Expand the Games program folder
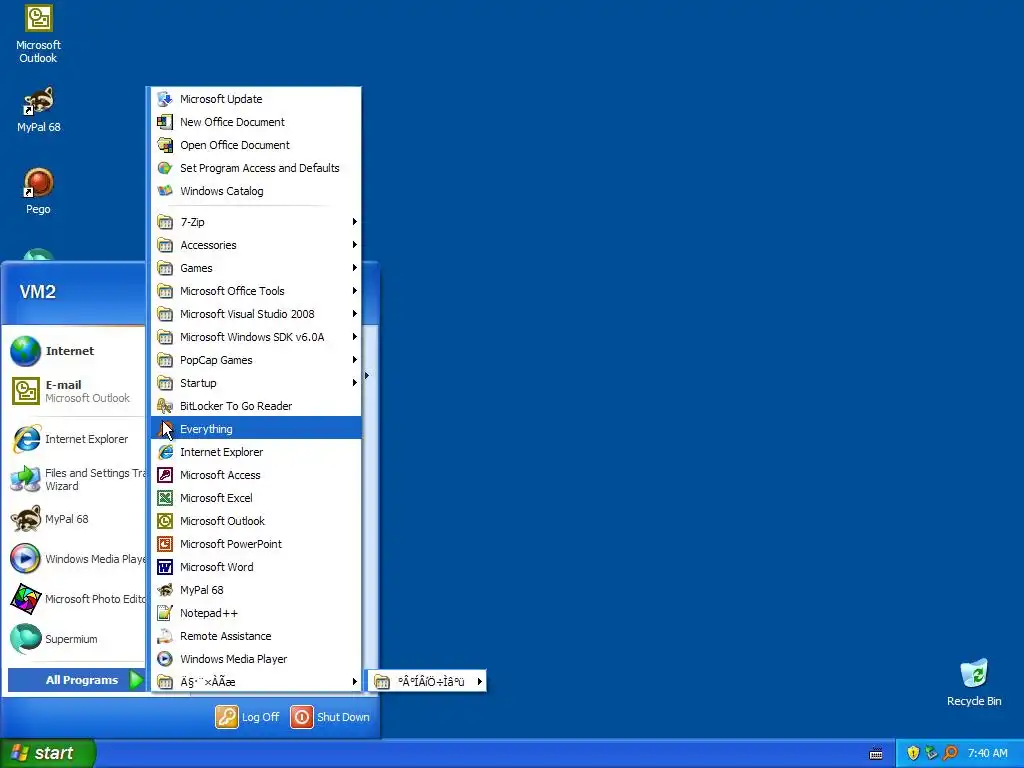 (x=256, y=268)
